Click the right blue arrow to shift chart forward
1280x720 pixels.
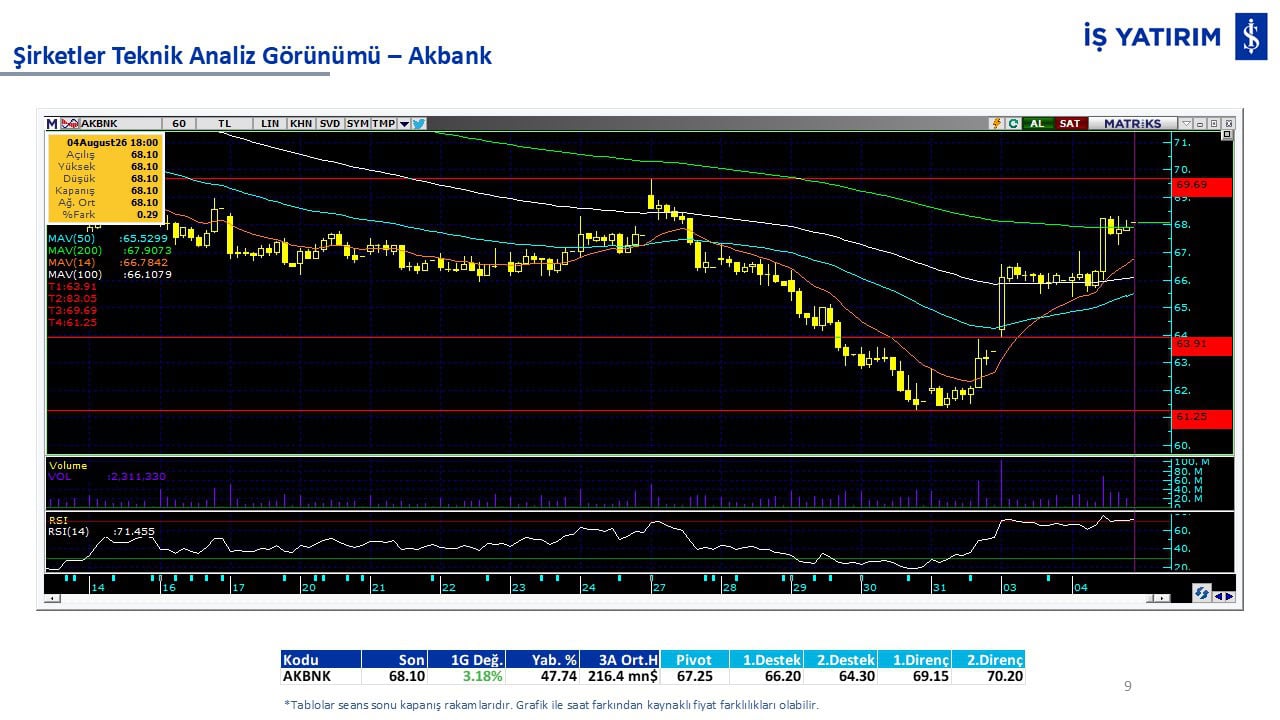[x=1230, y=597]
